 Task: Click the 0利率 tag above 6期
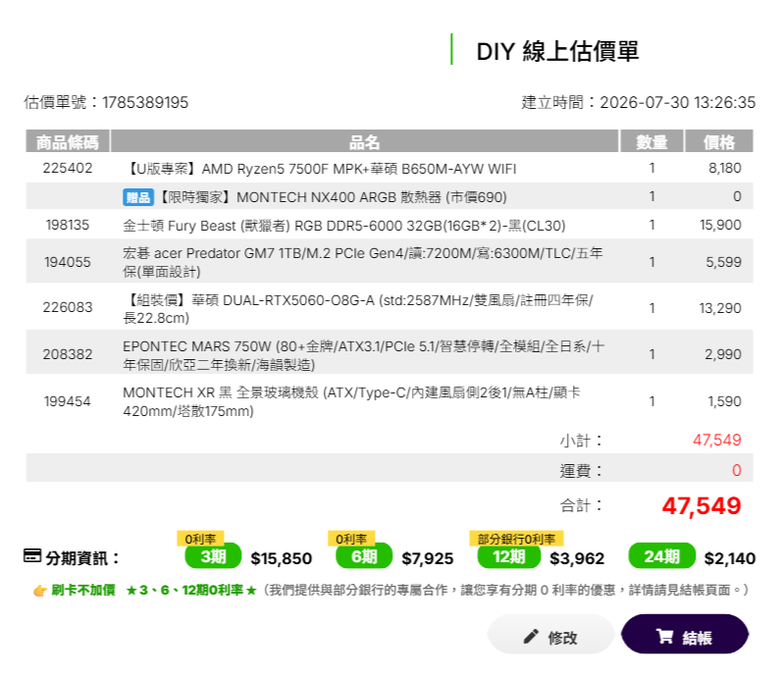(x=351, y=539)
